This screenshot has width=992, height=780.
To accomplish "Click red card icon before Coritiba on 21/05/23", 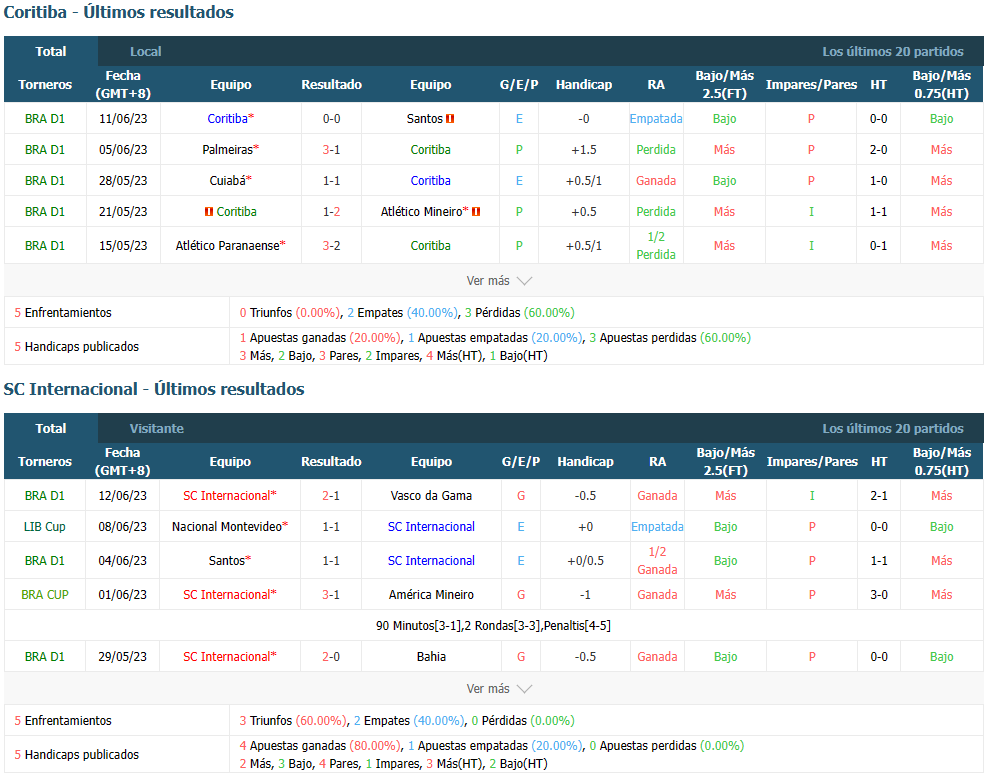I will point(209,212).
